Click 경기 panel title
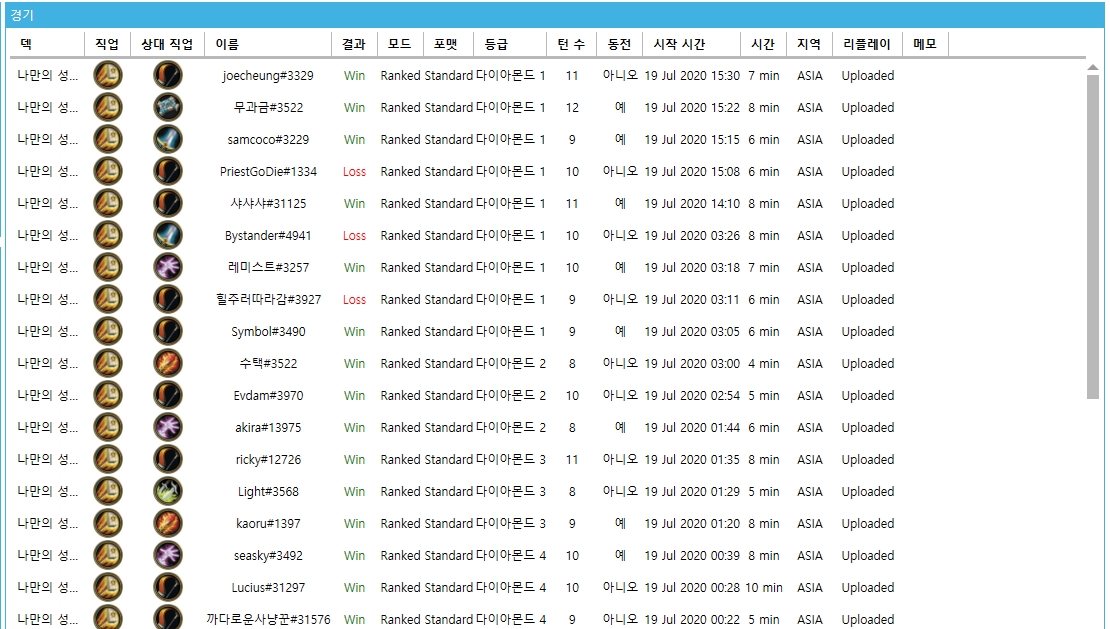 click(21, 15)
